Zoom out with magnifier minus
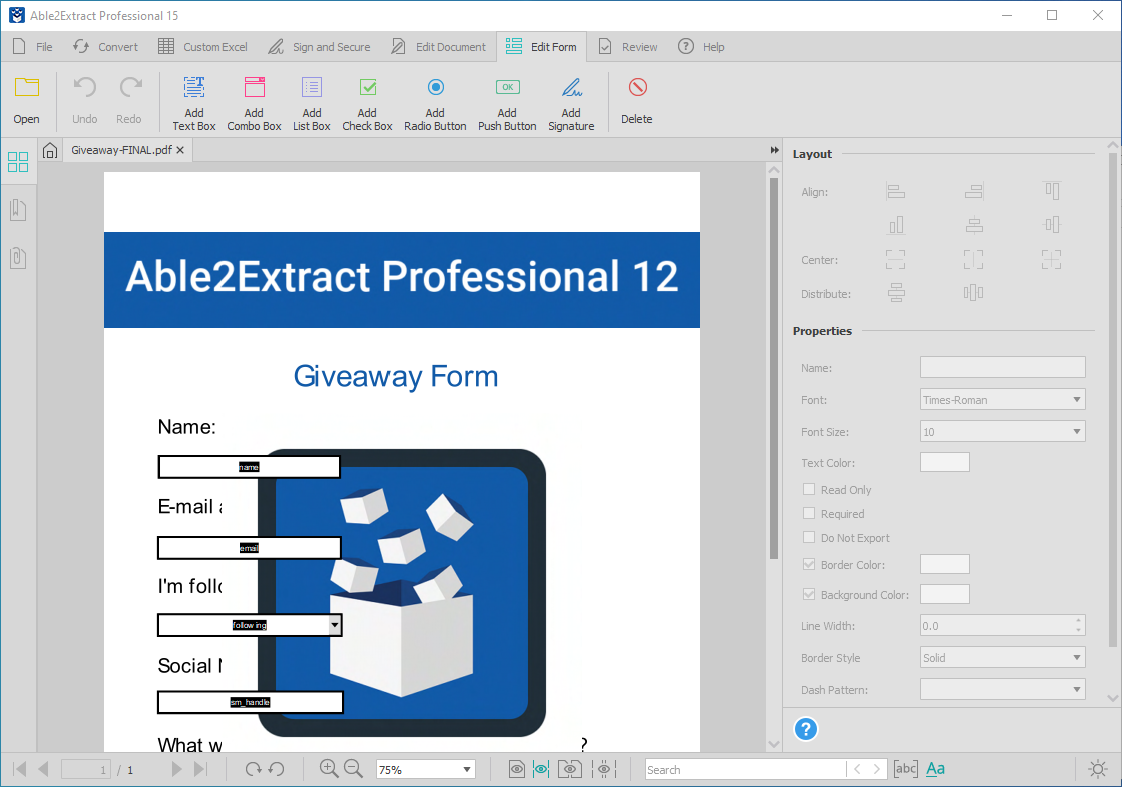This screenshot has height=787, width=1122. [353, 768]
